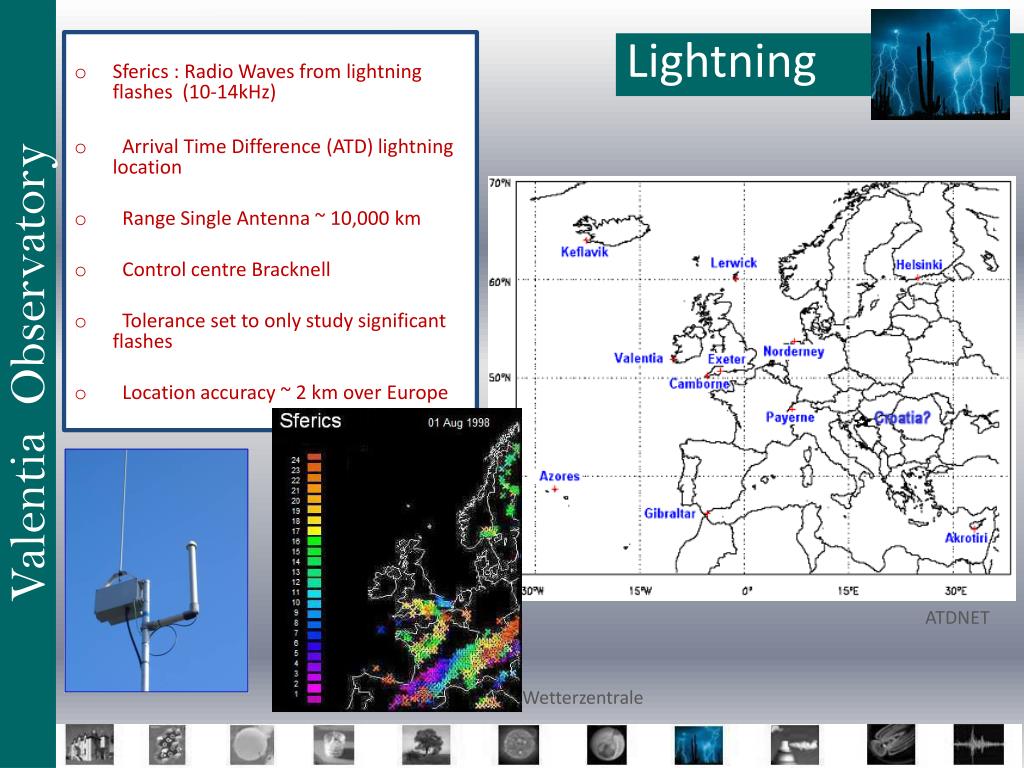Open the grey cup-shaped object thumbnail
The image size is (1024, 768).
(334, 744)
